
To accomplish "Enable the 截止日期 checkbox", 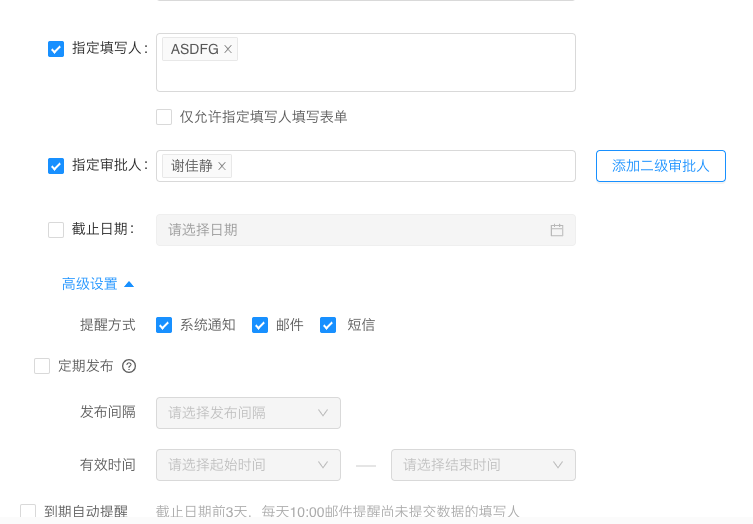I will (x=56, y=230).
